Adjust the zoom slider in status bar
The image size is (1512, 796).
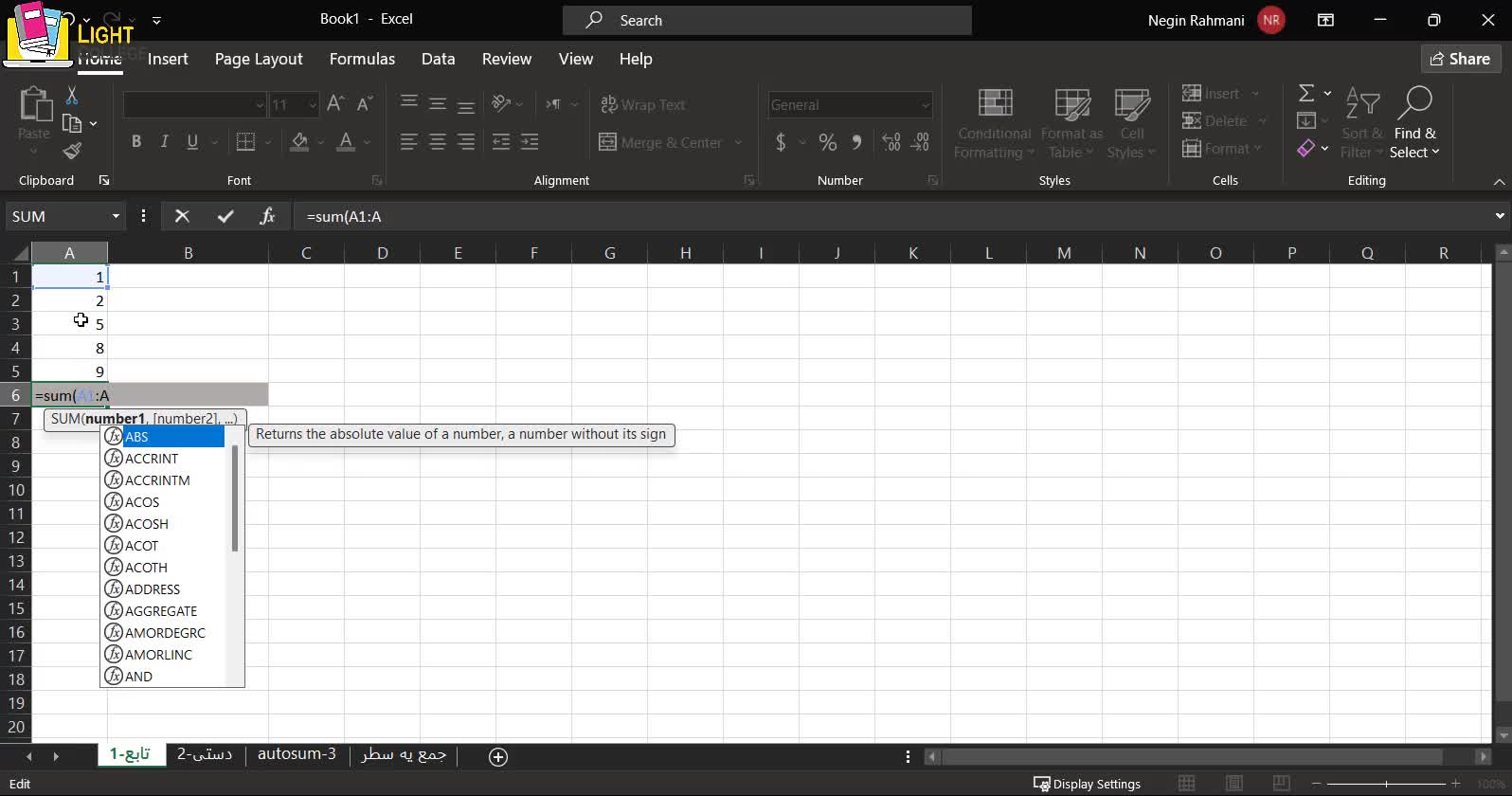click(1386, 784)
